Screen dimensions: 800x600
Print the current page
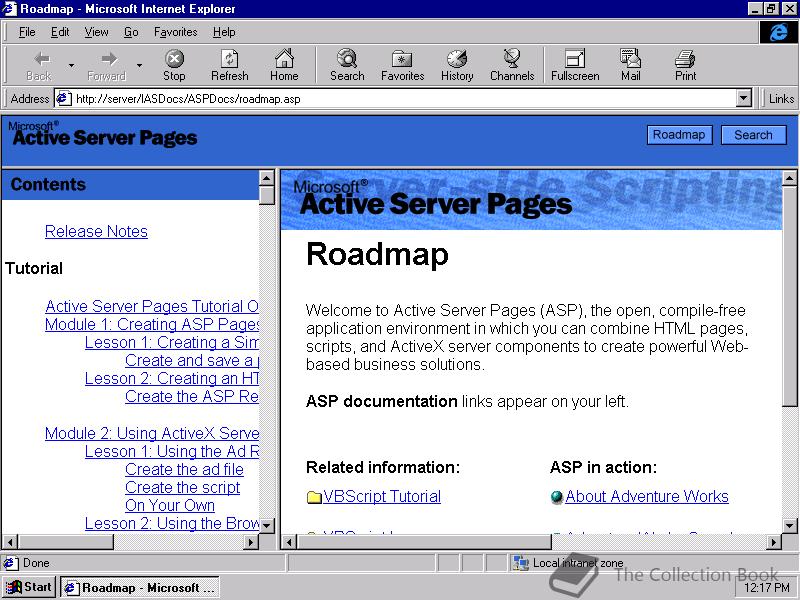click(x=685, y=65)
